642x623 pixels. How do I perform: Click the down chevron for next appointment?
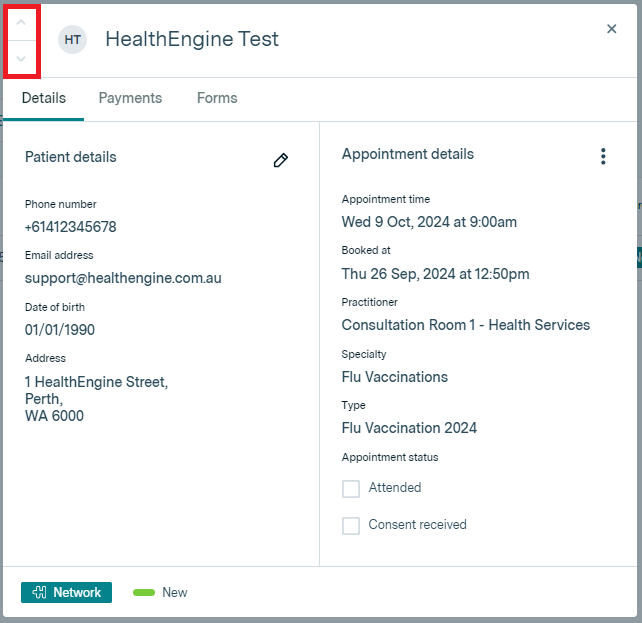21,59
